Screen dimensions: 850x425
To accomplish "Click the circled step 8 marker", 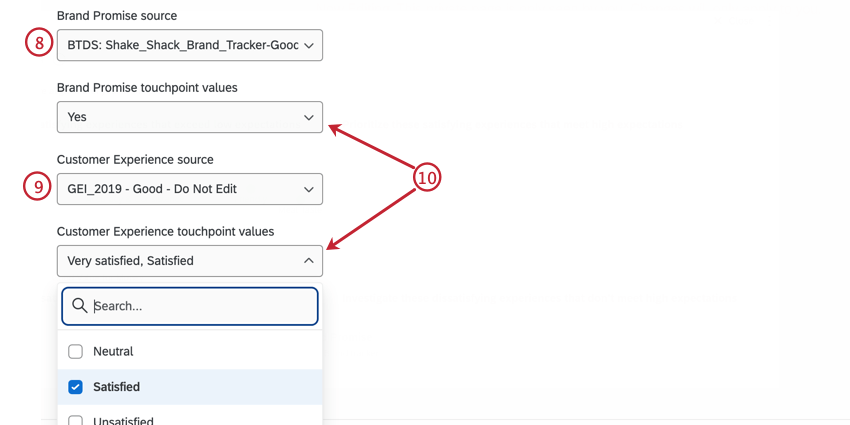I will (x=38, y=44).
